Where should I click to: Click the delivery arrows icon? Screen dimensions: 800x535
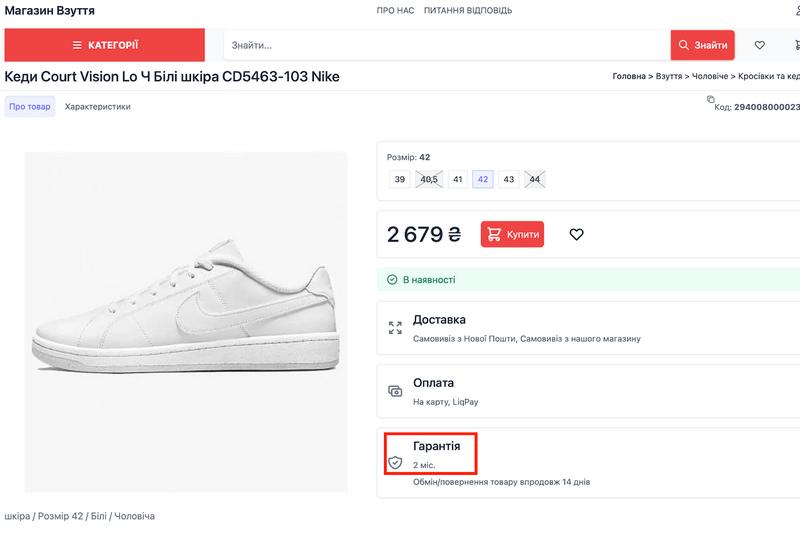coord(395,327)
